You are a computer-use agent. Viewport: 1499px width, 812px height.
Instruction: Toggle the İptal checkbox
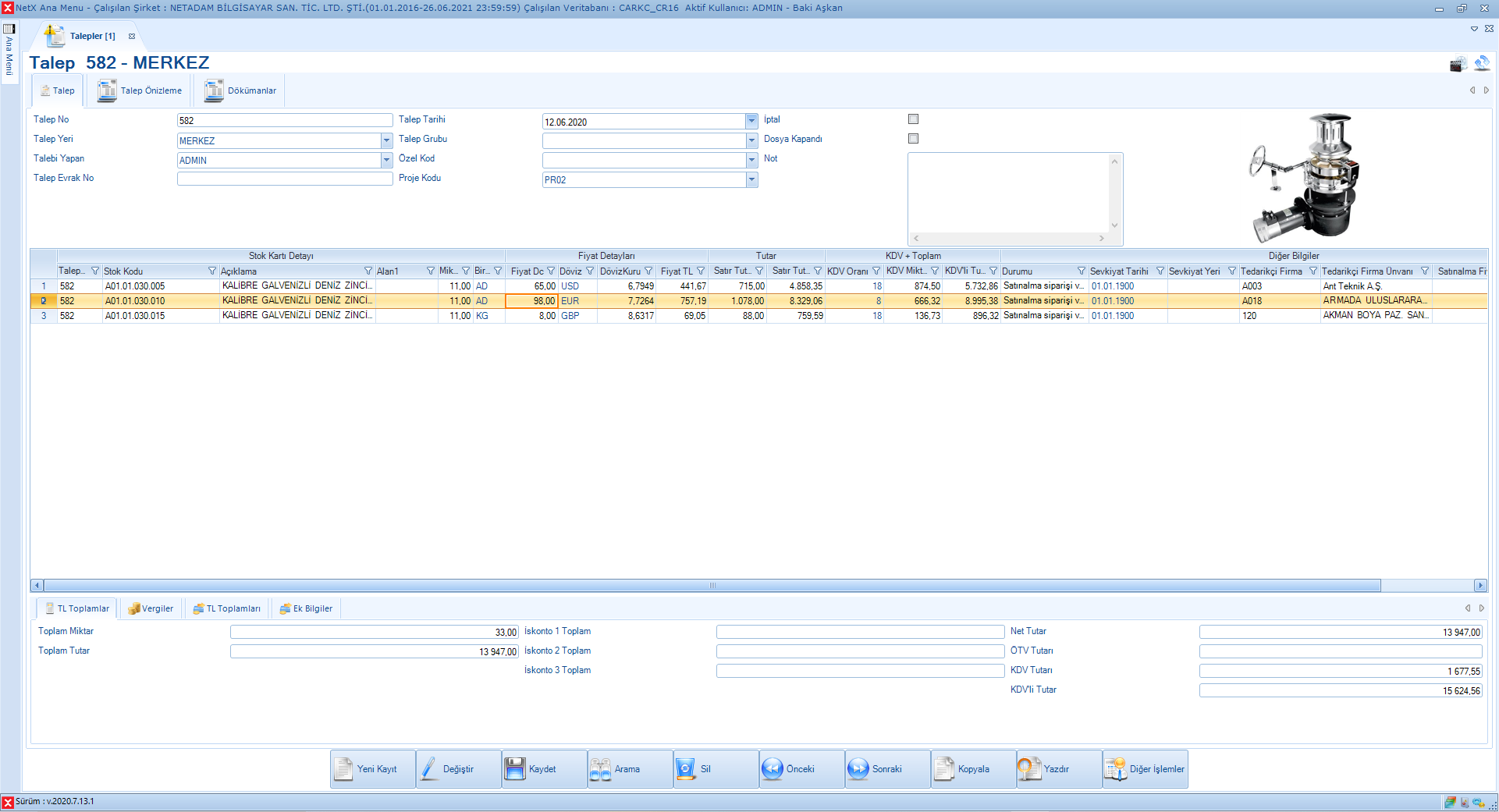913,119
